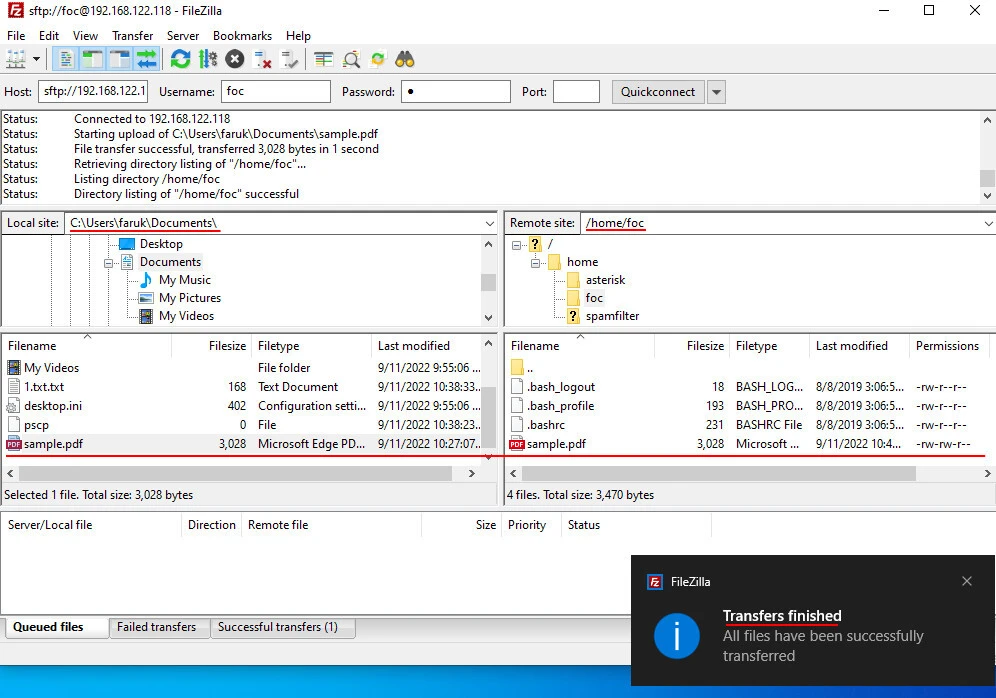Open the Quickconnect history dropdown arrow
This screenshot has width=996, height=698.
pos(716,92)
